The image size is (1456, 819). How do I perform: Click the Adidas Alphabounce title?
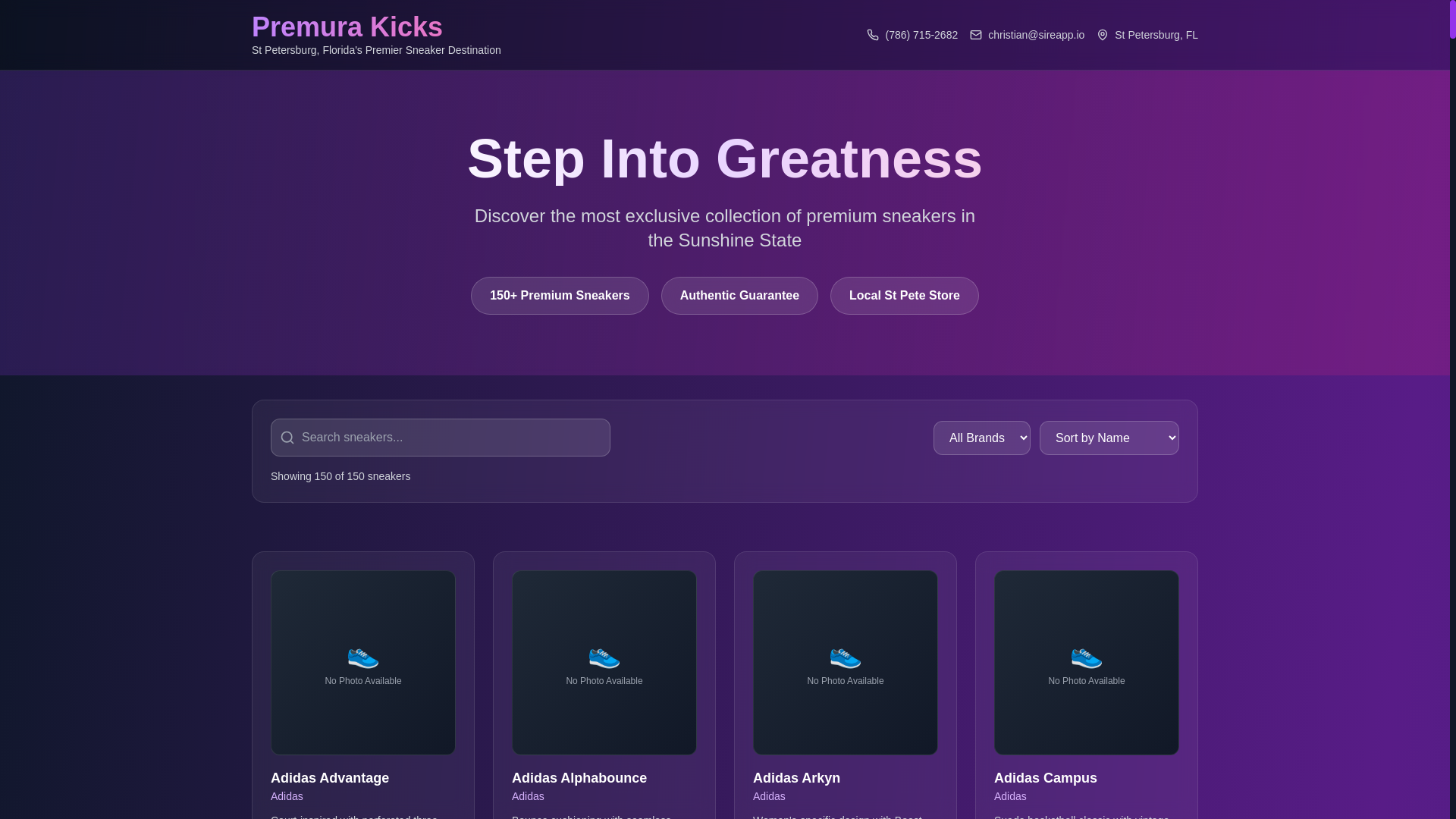click(x=579, y=778)
